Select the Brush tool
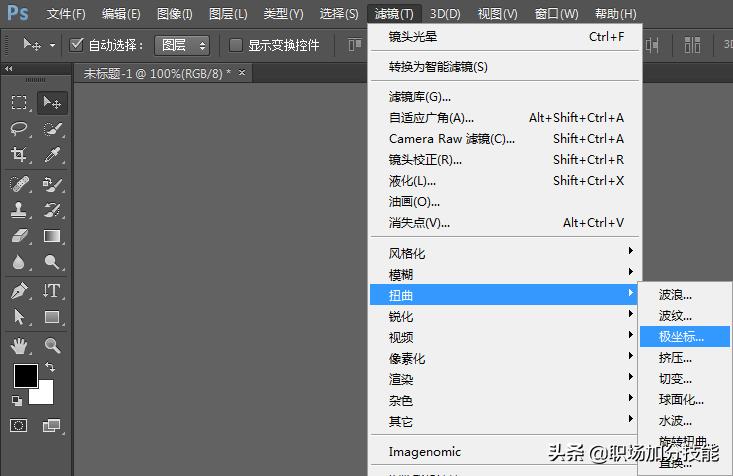This screenshot has height=476, width=733. [x=52, y=184]
